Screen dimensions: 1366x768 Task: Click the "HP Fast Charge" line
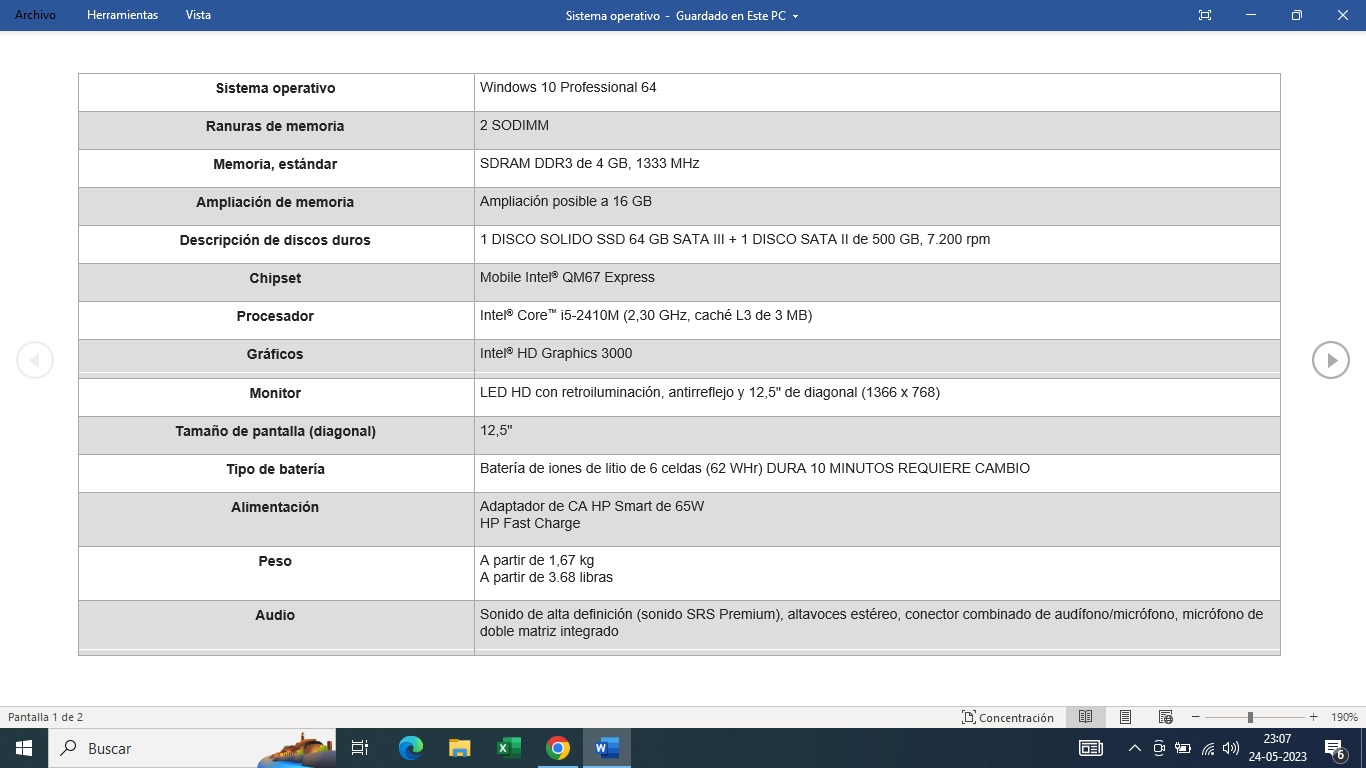530,523
